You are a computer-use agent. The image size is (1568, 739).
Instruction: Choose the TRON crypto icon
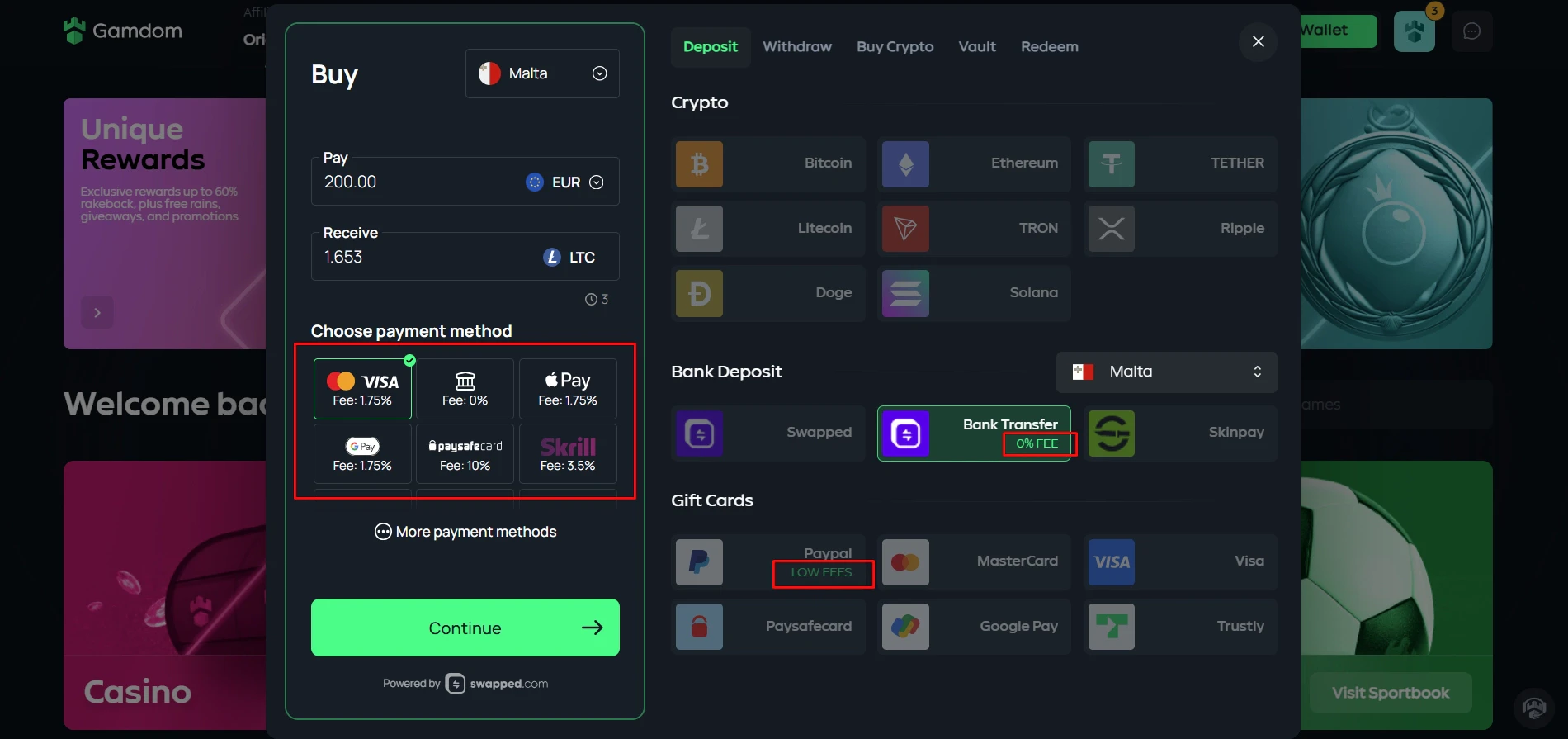(x=905, y=229)
